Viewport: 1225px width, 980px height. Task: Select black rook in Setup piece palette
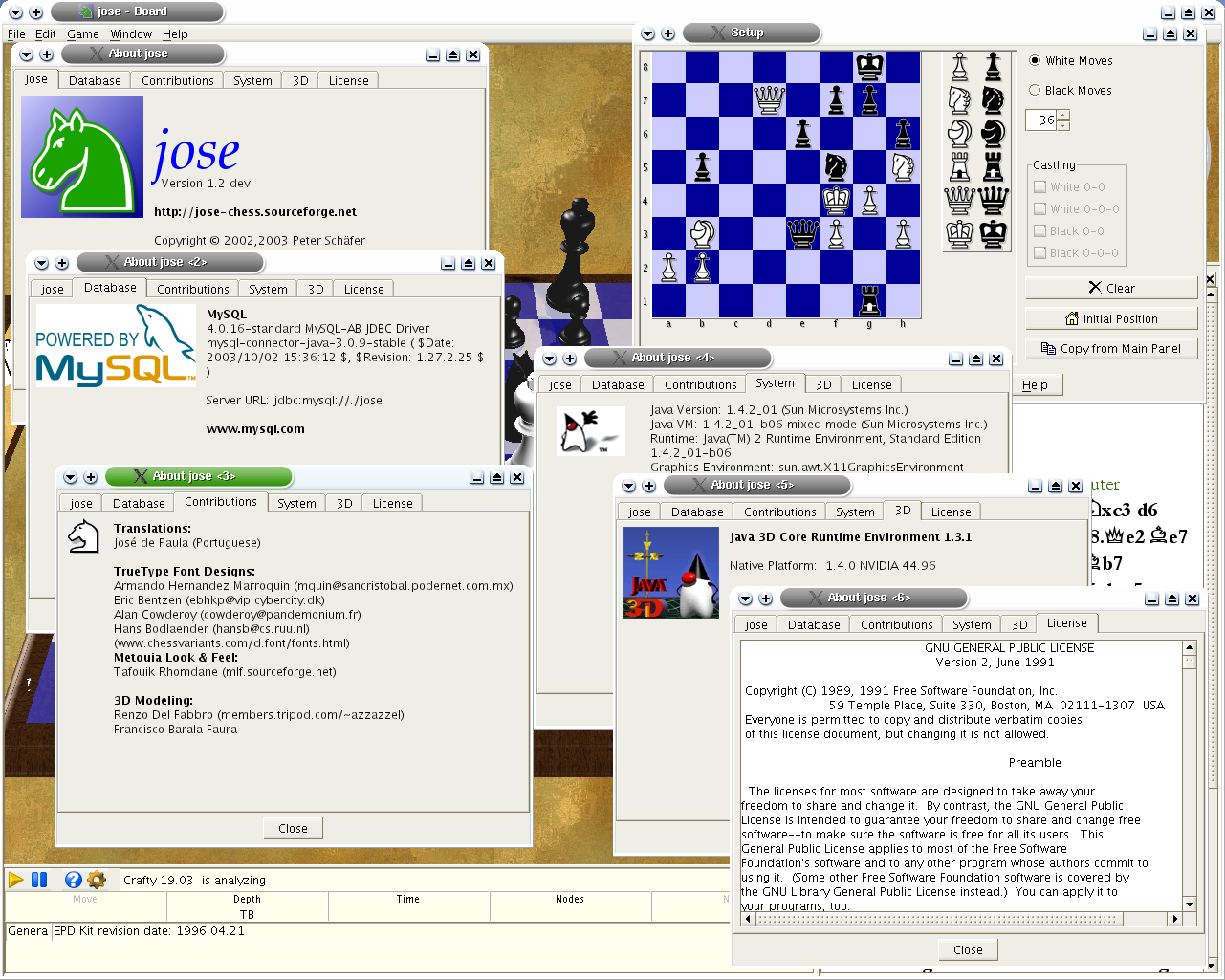(x=994, y=166)
